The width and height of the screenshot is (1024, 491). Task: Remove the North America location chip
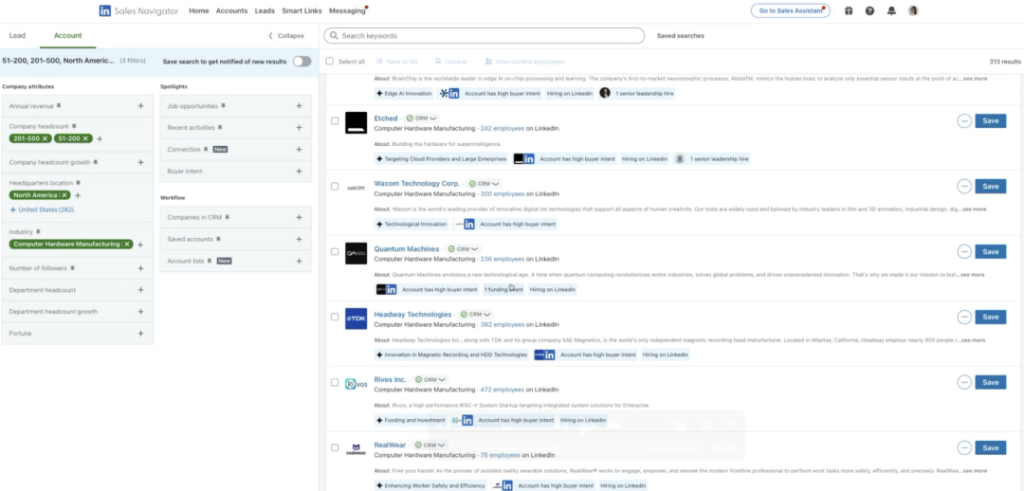click(65, 195)
